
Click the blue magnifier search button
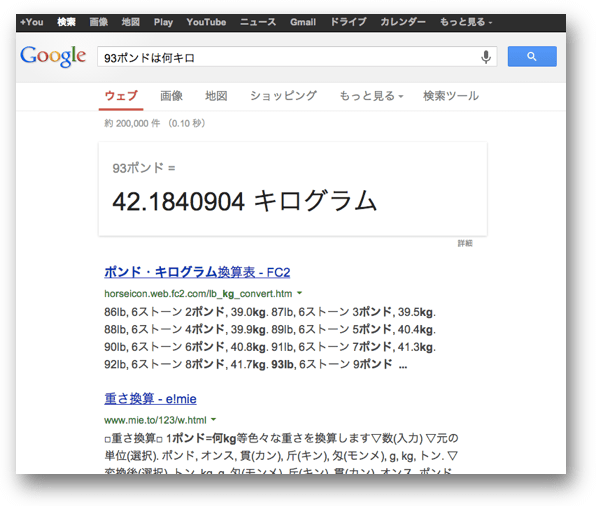click(x=532, y=57)
